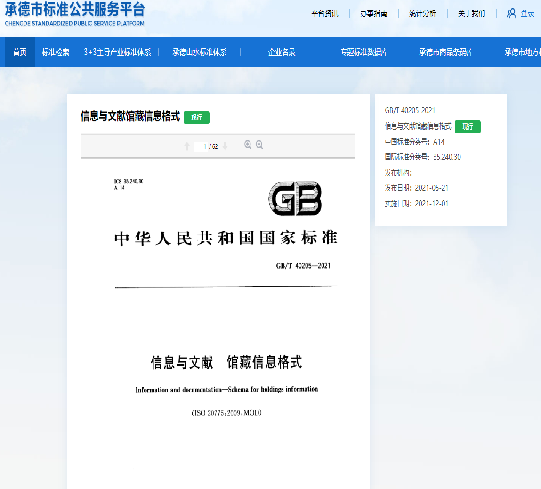Zoom in the document viewer

click(247, 145)
